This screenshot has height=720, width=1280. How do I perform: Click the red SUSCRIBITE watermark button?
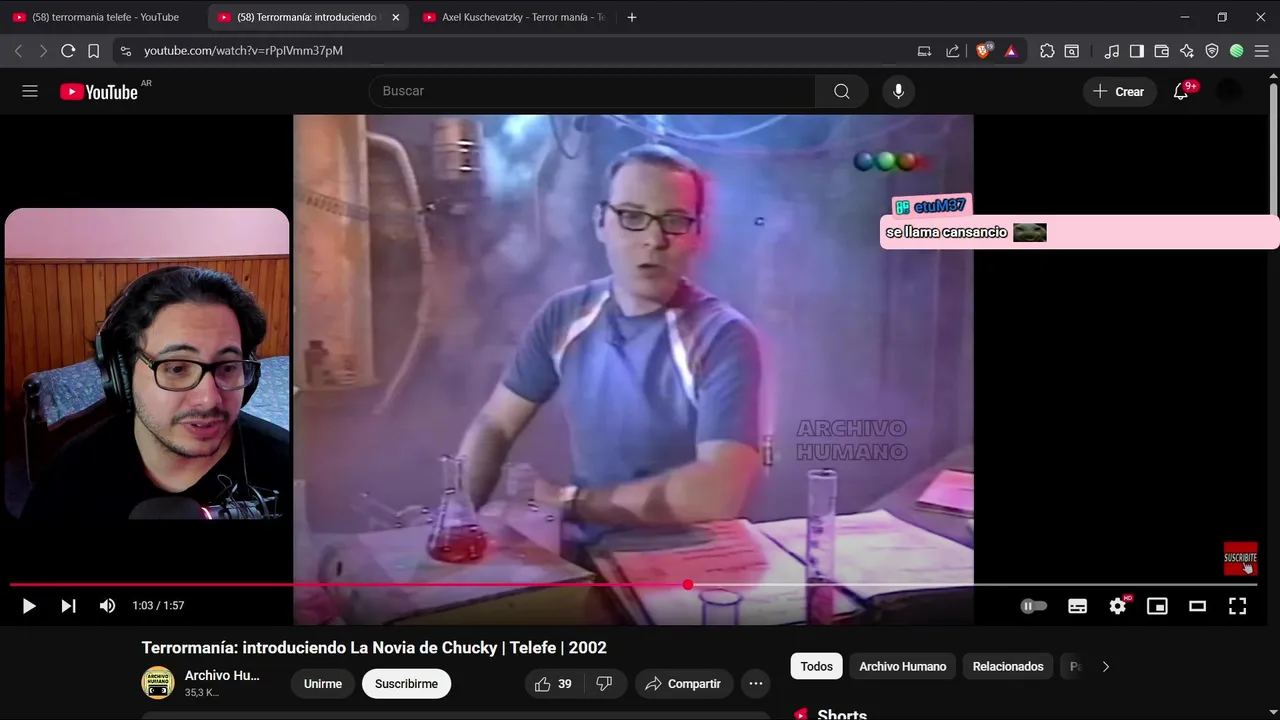pos(1240,559)
